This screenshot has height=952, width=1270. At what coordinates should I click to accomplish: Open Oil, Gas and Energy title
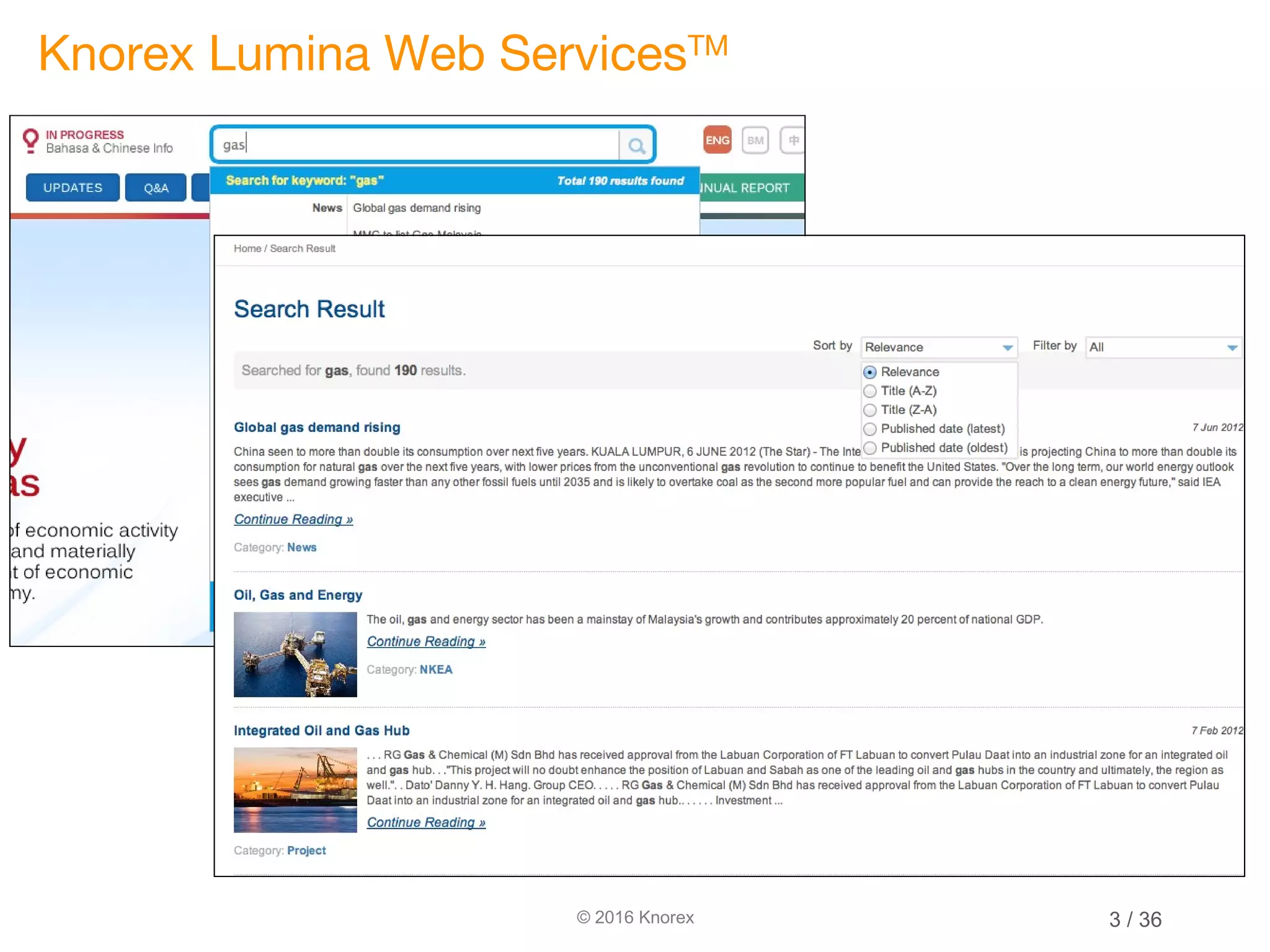click(298, 595)
